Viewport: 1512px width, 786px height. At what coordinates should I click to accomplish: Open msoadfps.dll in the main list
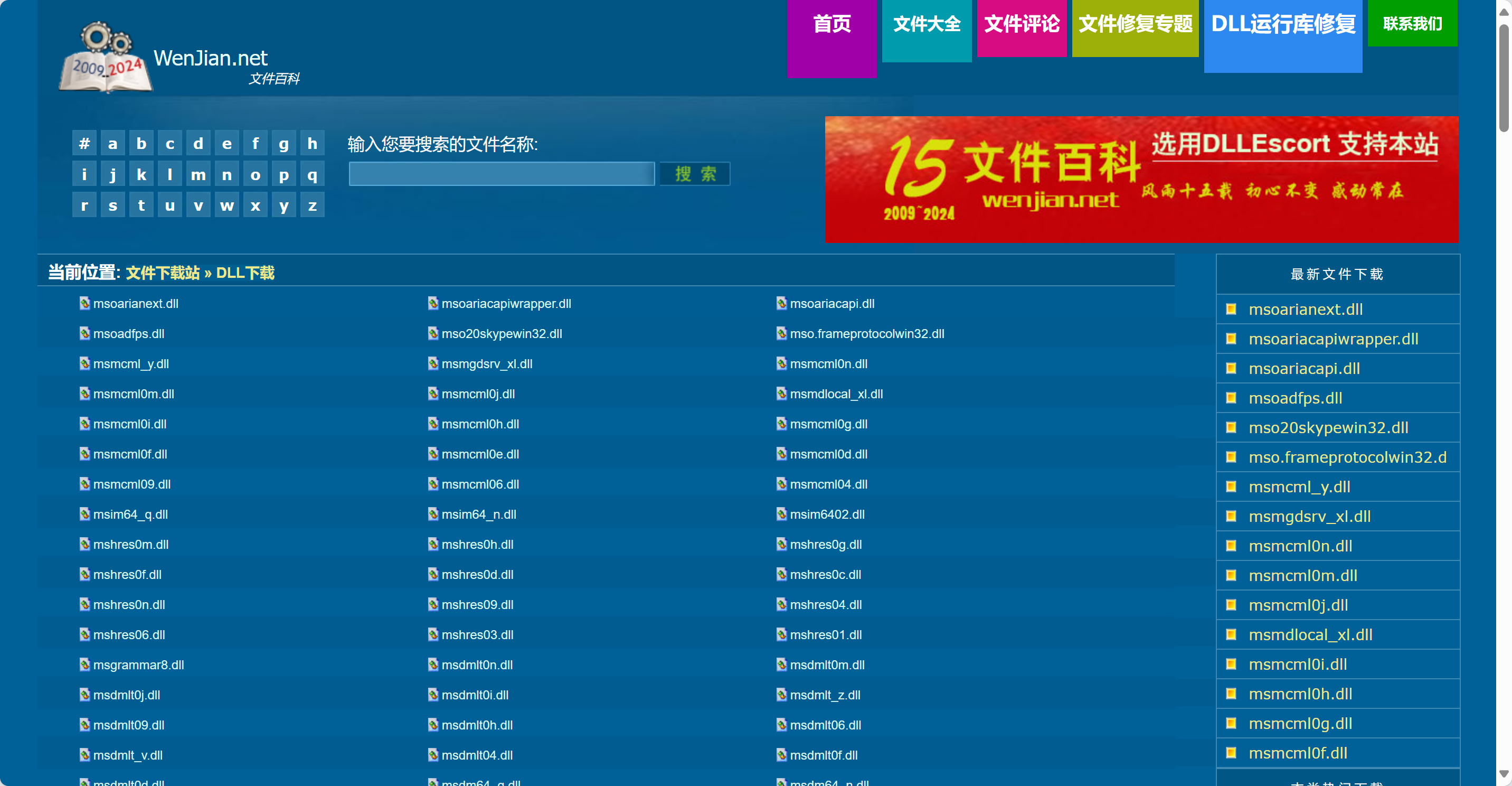click(x=128, y=334)
